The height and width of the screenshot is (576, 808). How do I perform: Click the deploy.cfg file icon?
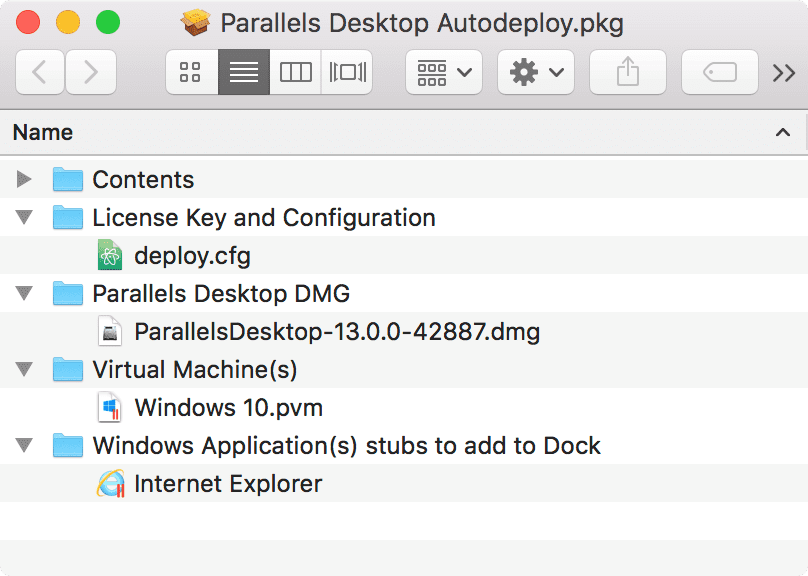pos(110,255)
